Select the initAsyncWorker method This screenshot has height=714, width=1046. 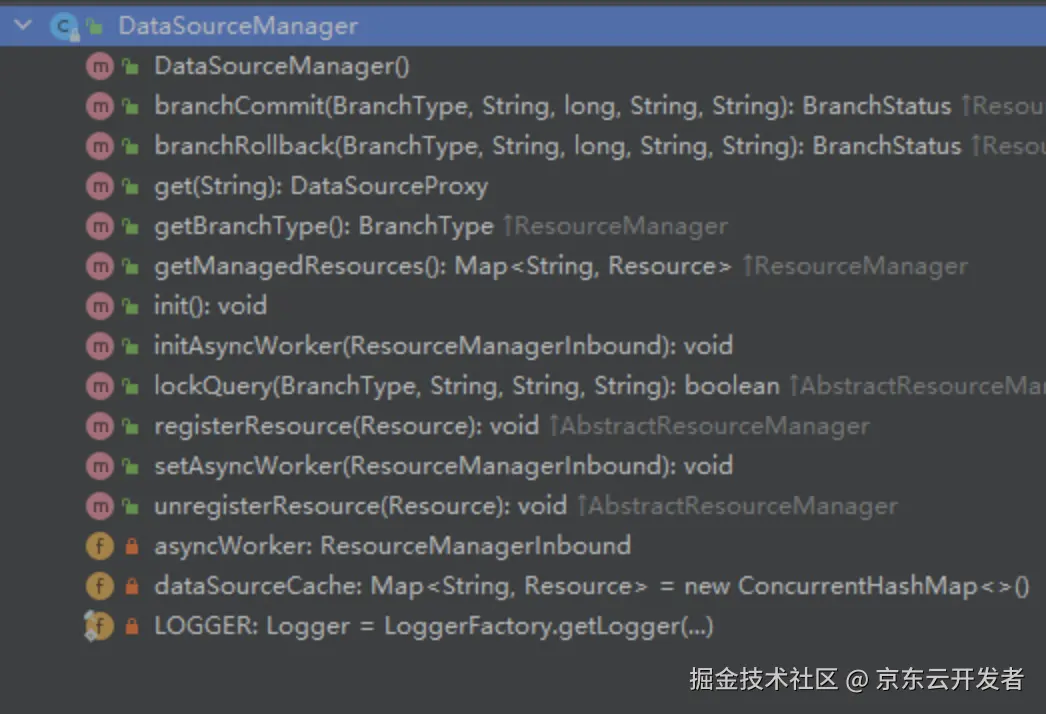coord(444,346)
